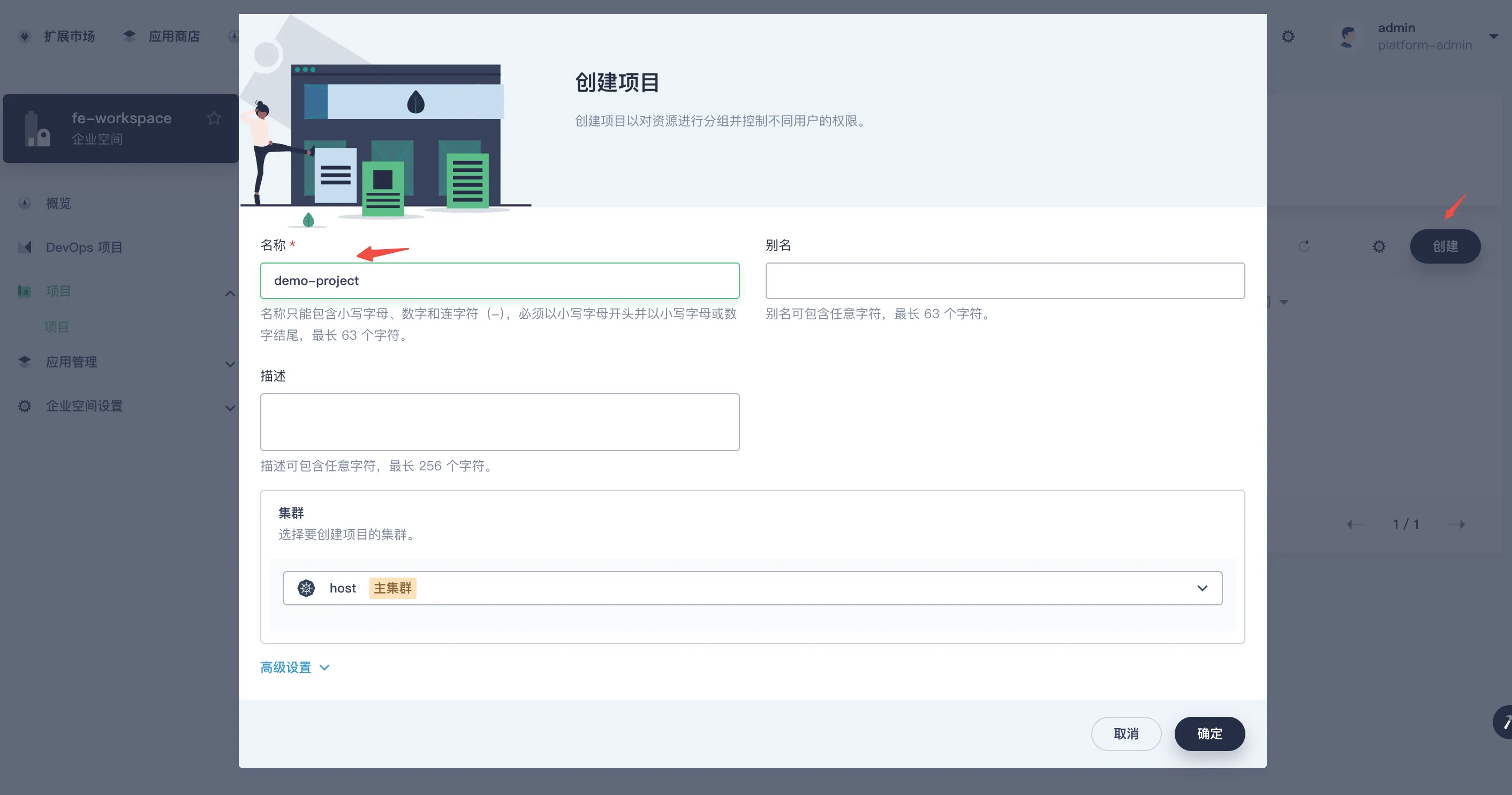Confirm with the 确定 button
Image resolution: width=1512 pixels, height=795 pixels.
[1209, 734]
